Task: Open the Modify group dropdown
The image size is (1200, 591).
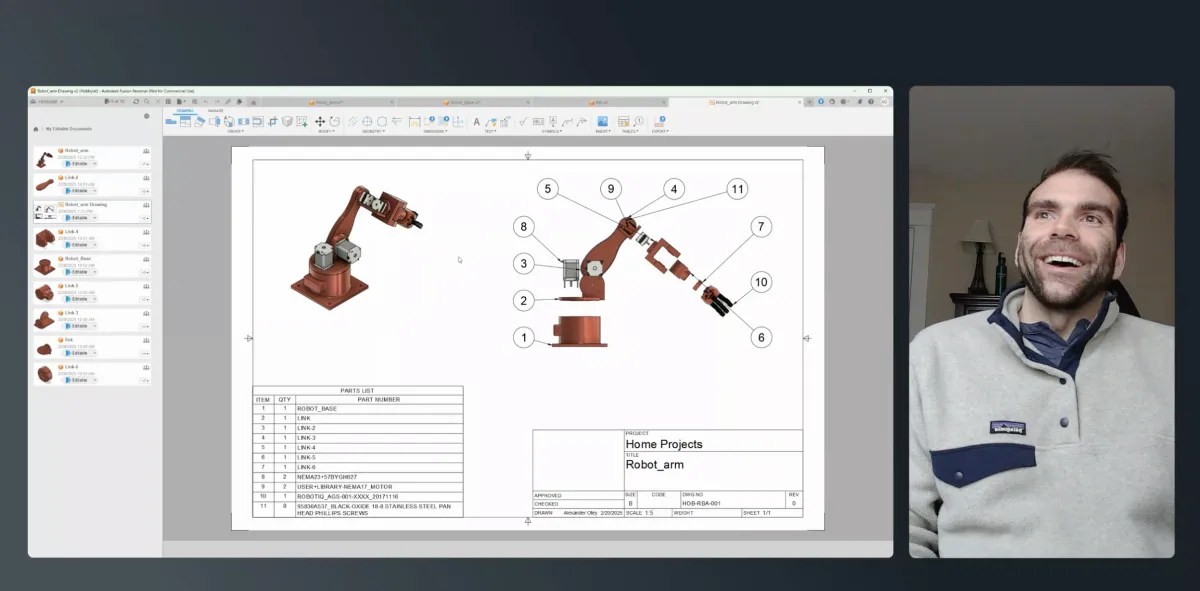Action: pos(326,131)
